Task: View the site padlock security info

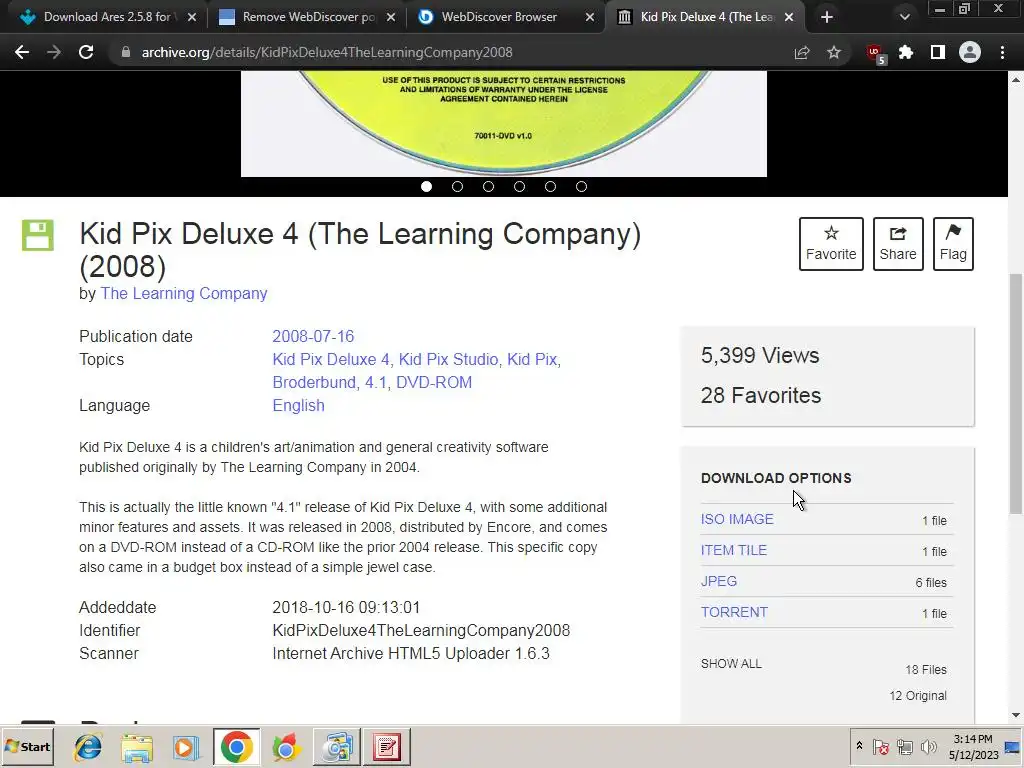Action: tap(126, 52)
